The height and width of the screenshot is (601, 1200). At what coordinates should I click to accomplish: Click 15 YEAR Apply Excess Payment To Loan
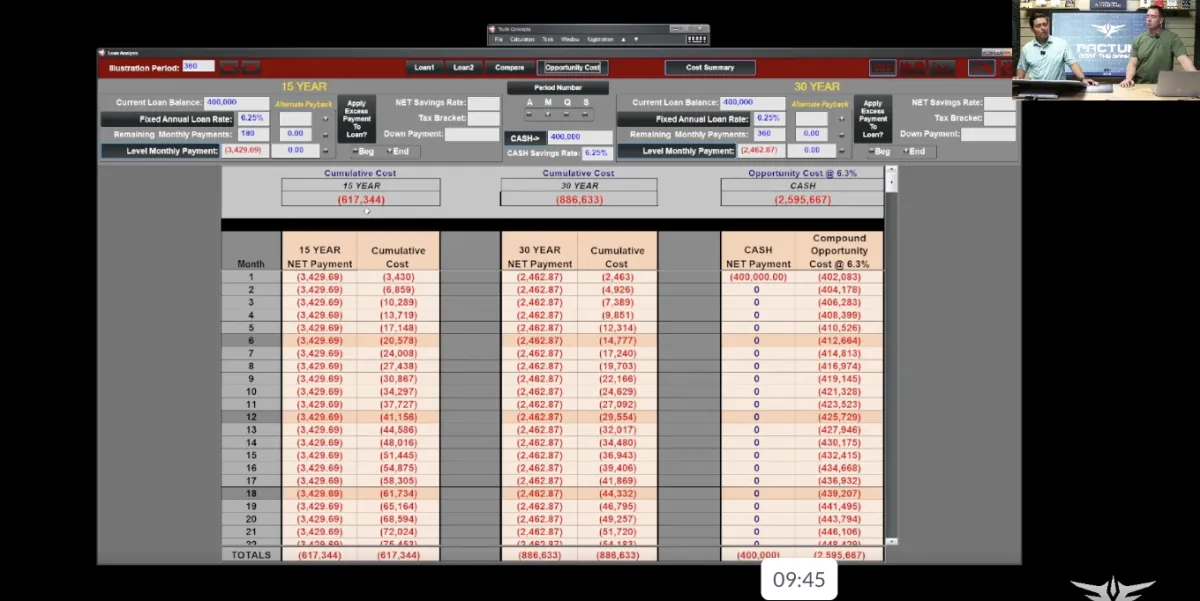[357, 118]
